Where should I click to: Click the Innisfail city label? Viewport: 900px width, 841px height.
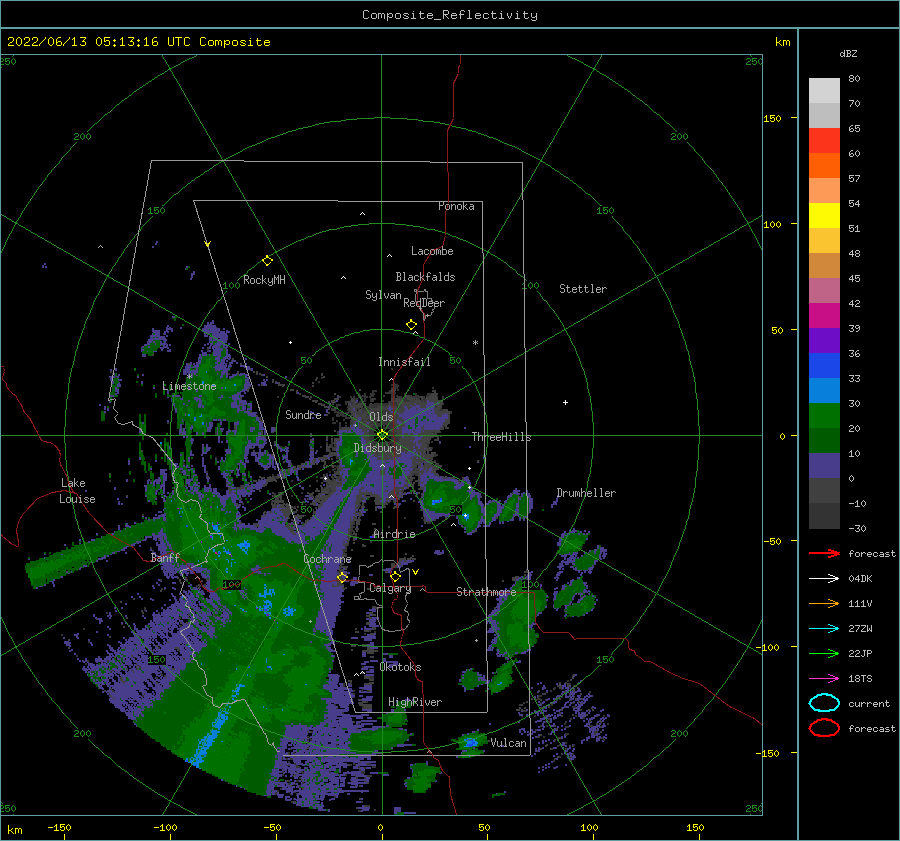[x=404, y=362]
